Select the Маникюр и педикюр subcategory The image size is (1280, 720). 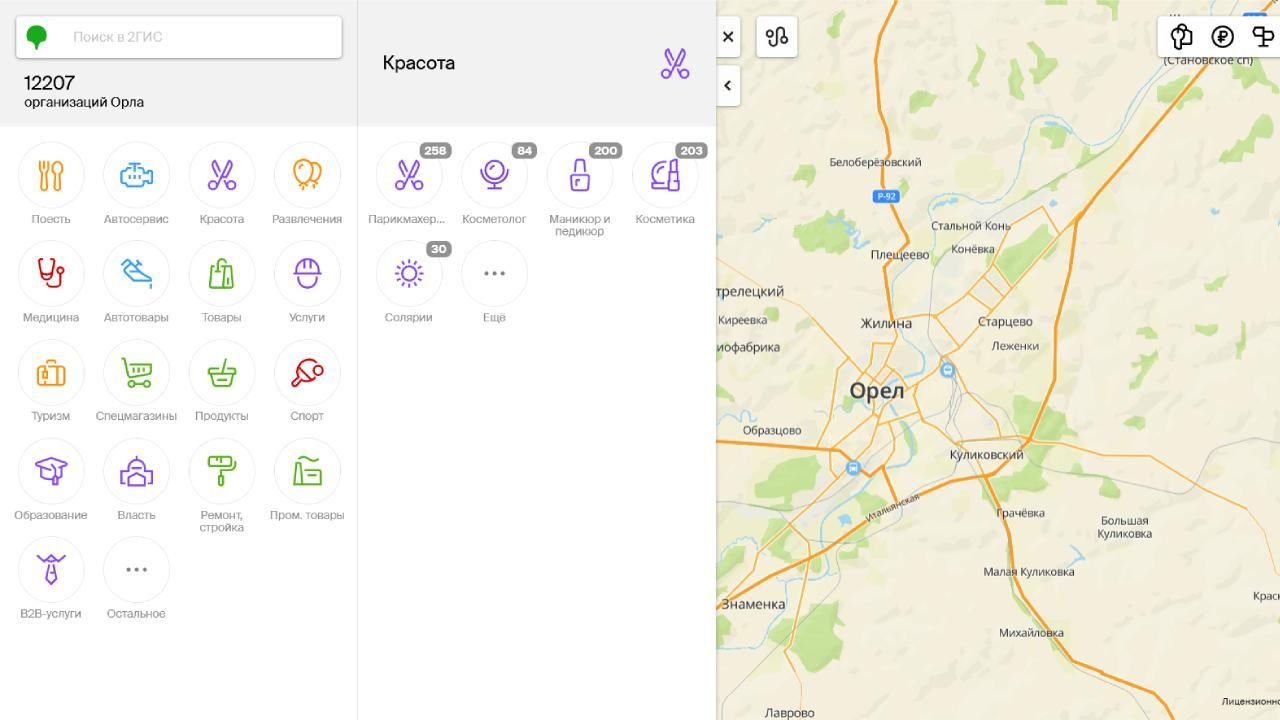pyautogui.click(x=580, y=175)
